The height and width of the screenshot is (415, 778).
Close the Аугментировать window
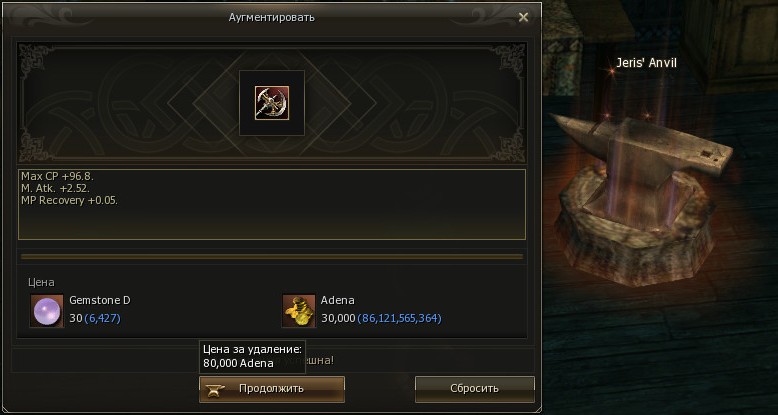523,17
